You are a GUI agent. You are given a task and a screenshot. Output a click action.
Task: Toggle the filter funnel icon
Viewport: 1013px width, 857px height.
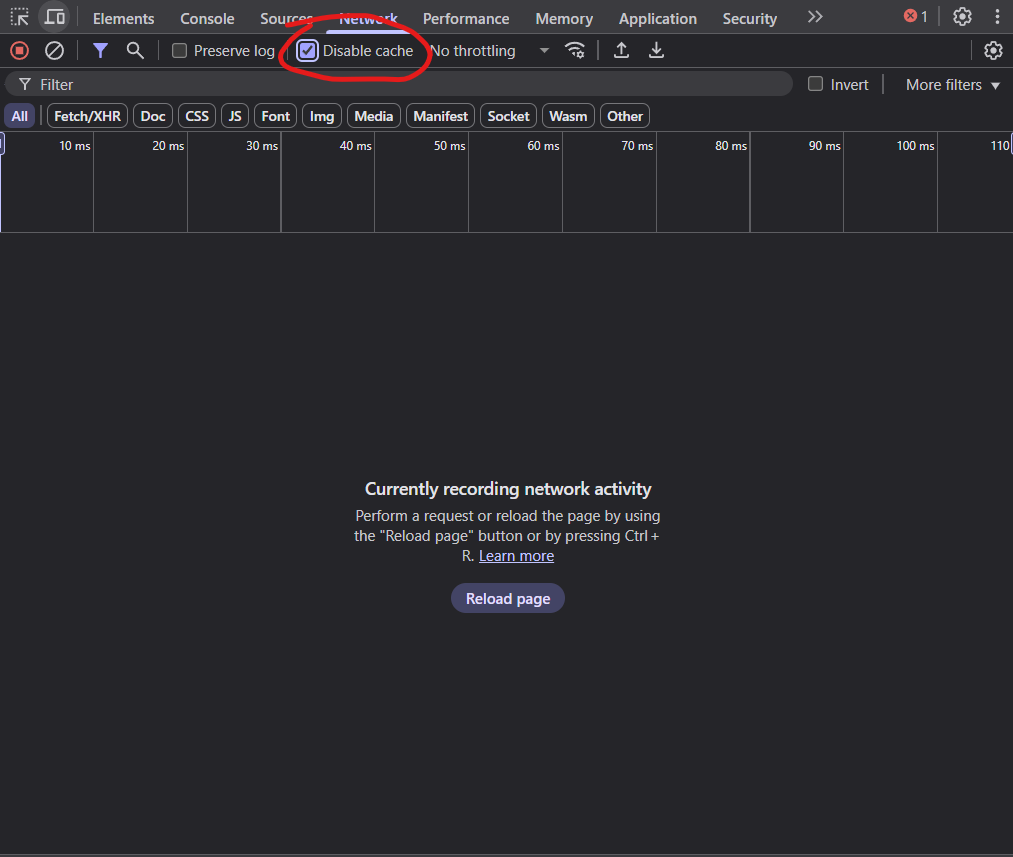tap(100, 50)
